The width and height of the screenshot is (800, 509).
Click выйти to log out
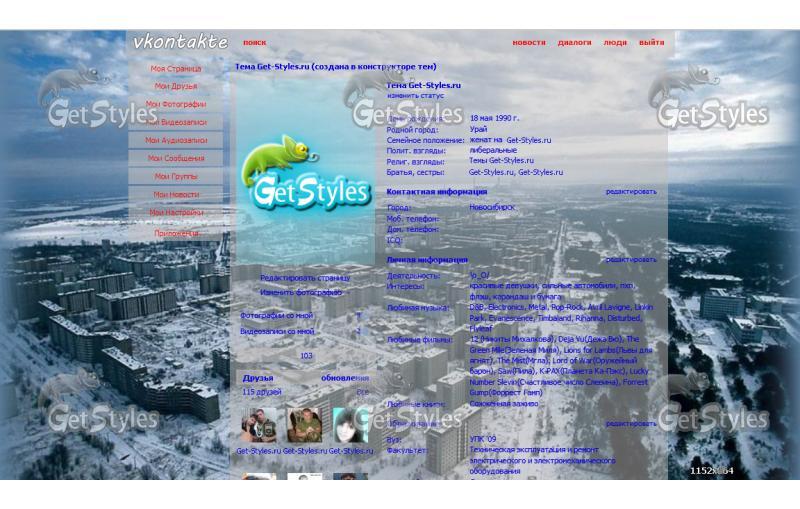click(652, 43)
